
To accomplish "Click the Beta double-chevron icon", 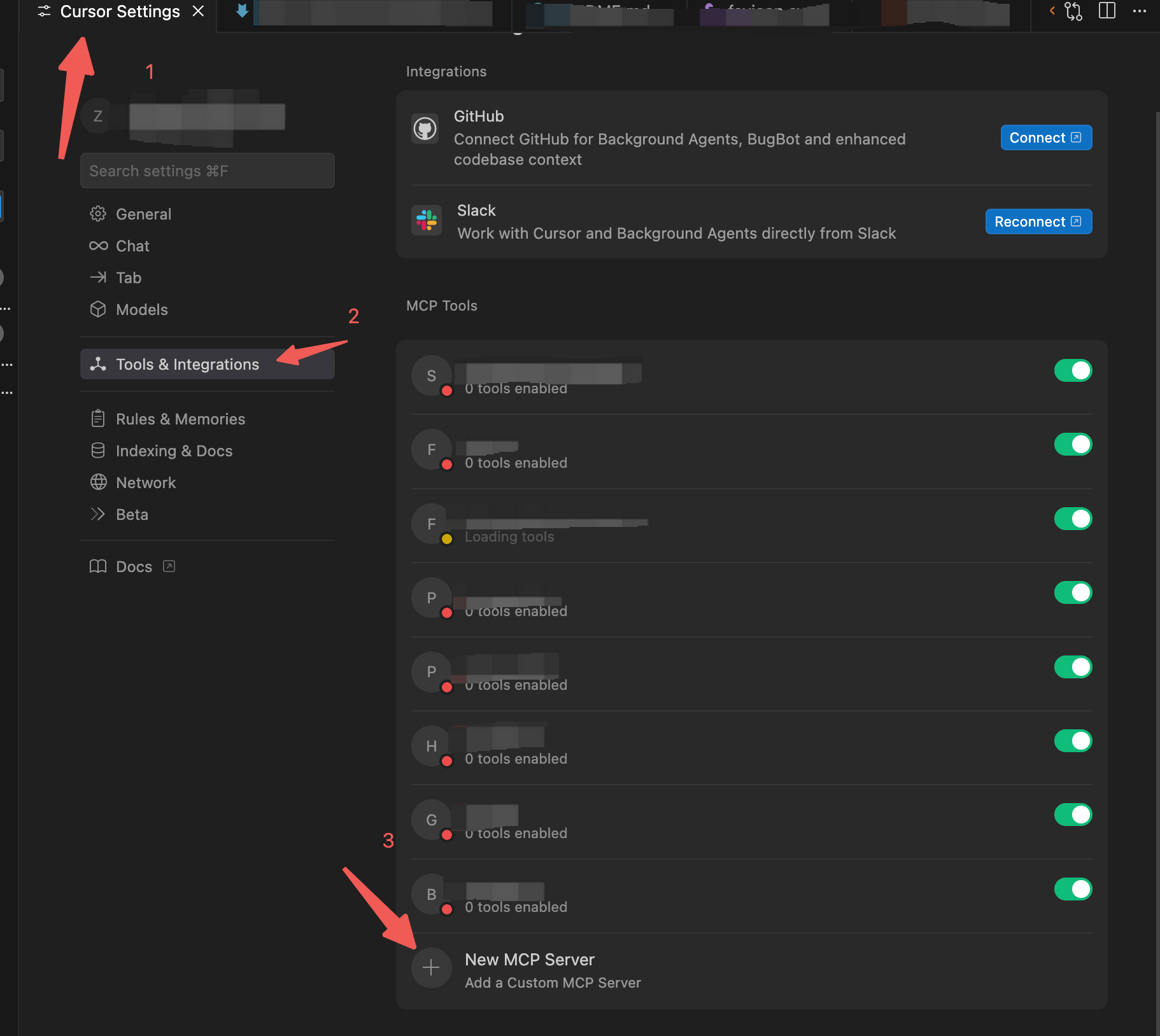I will (x=97, y=514).
